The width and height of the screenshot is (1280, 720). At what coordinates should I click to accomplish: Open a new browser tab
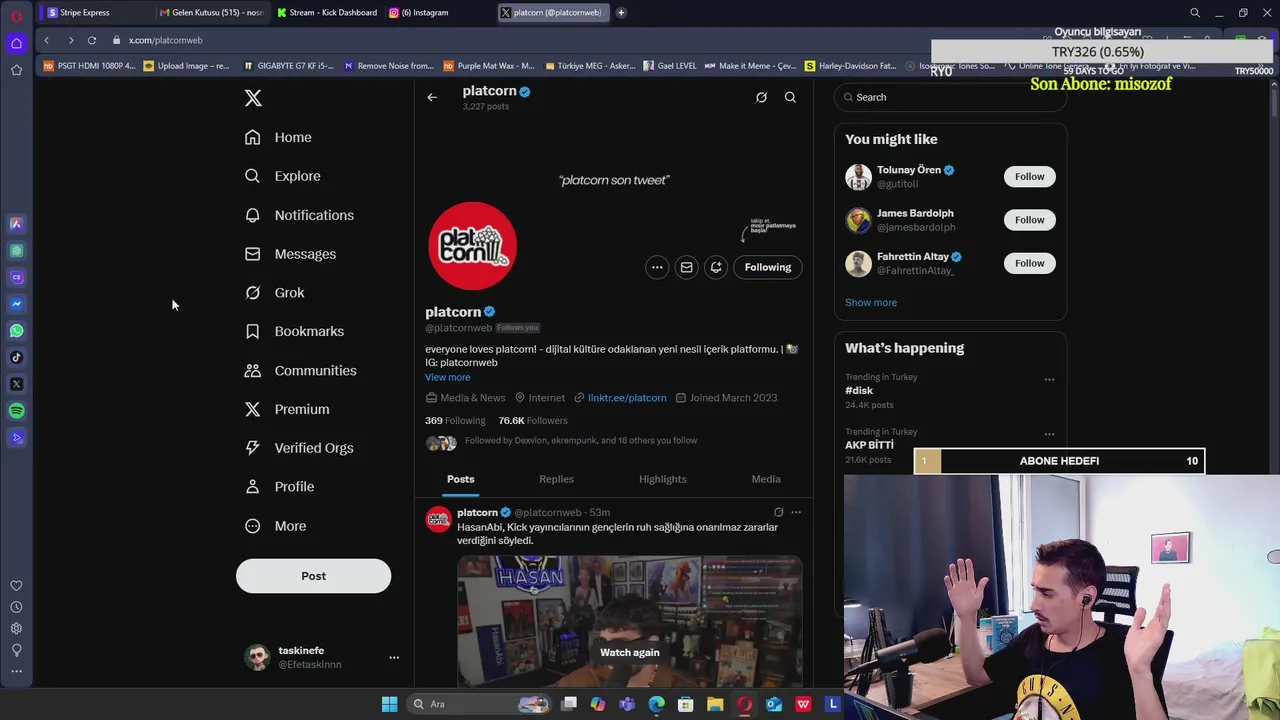pos(621,13)
